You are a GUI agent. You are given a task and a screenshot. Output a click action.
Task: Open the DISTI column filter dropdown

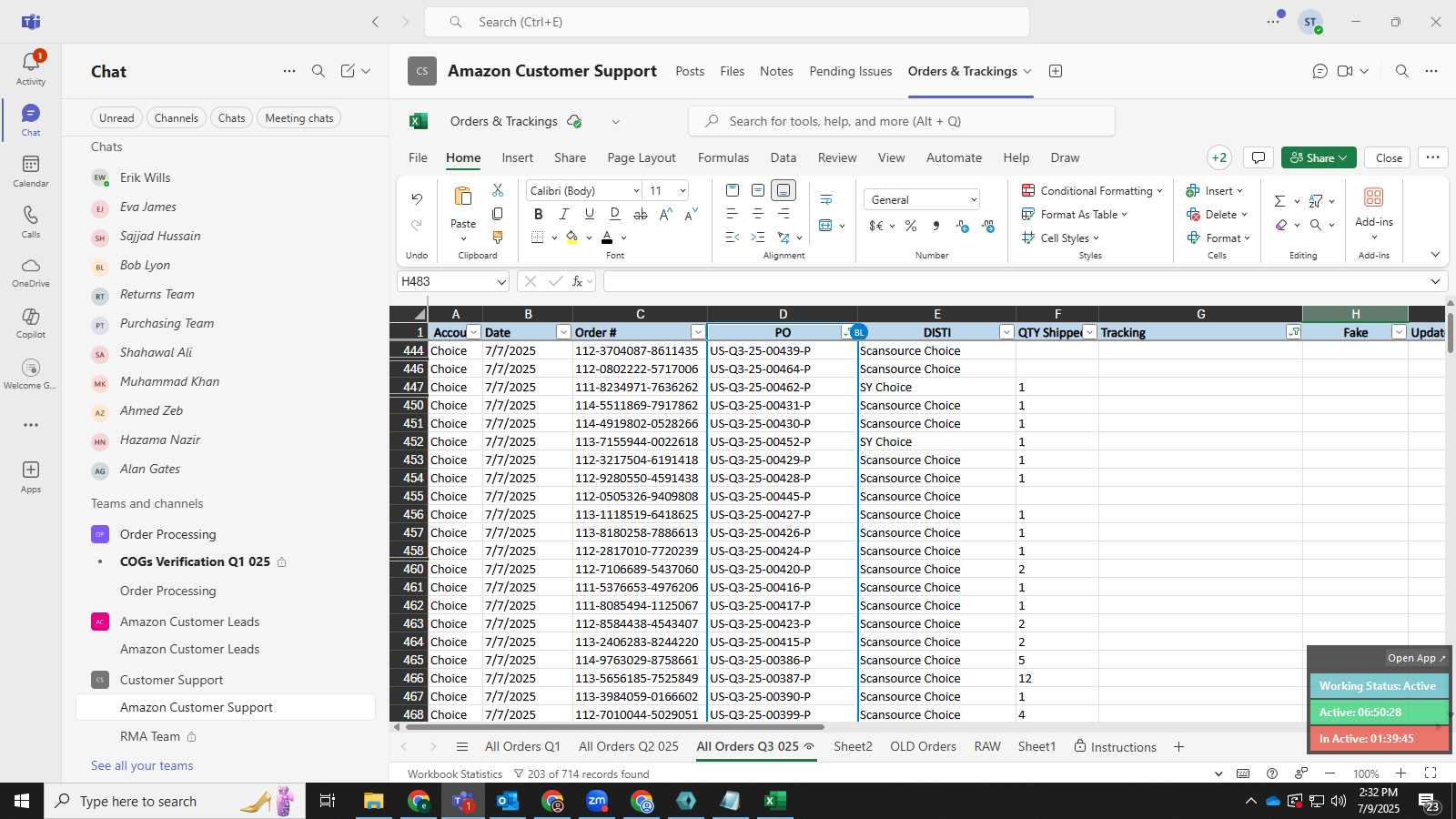1006,332
